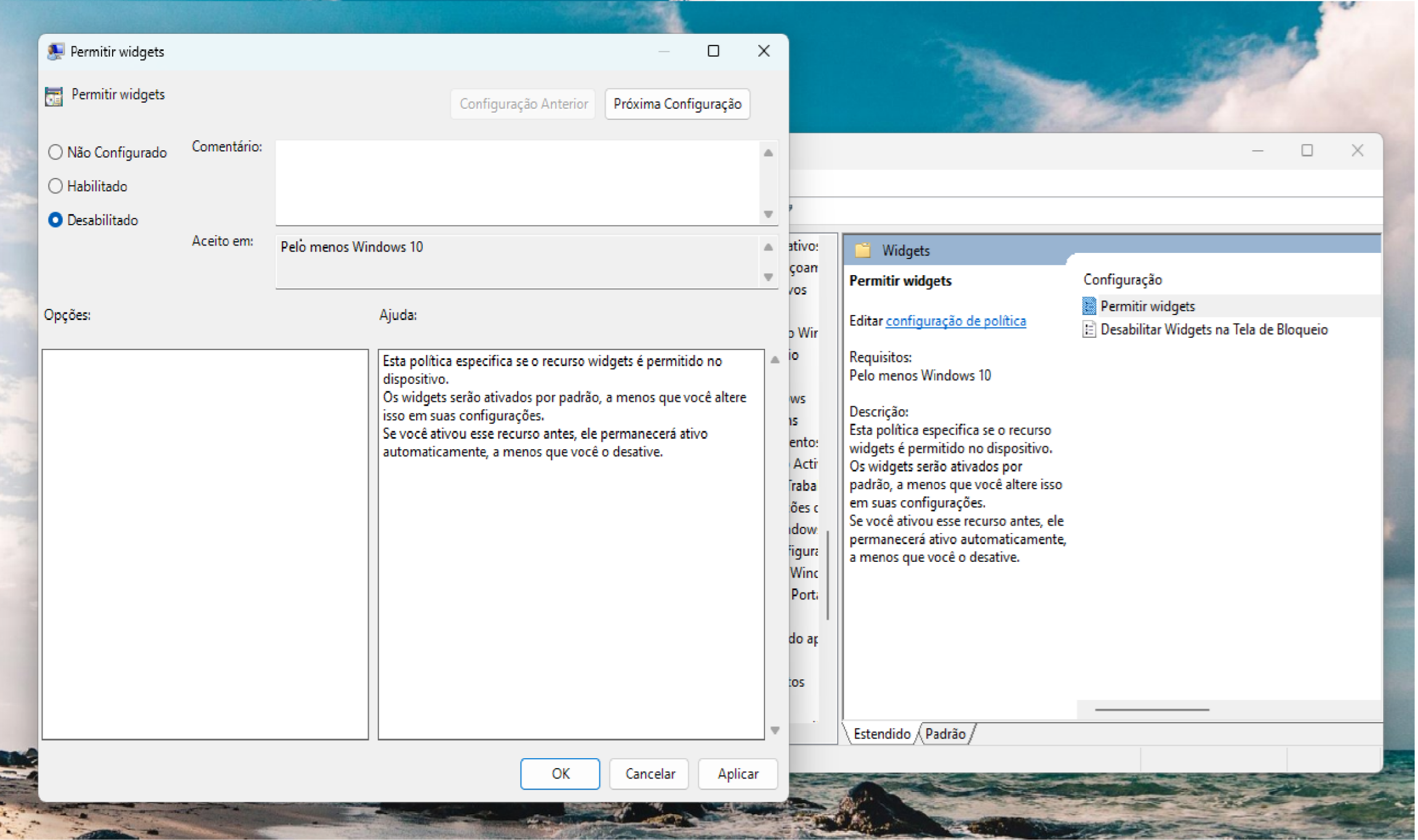Click the Aceito em scroll up arrow
The height and width of the screenshot is (840, 1418).
pos(768,247)
